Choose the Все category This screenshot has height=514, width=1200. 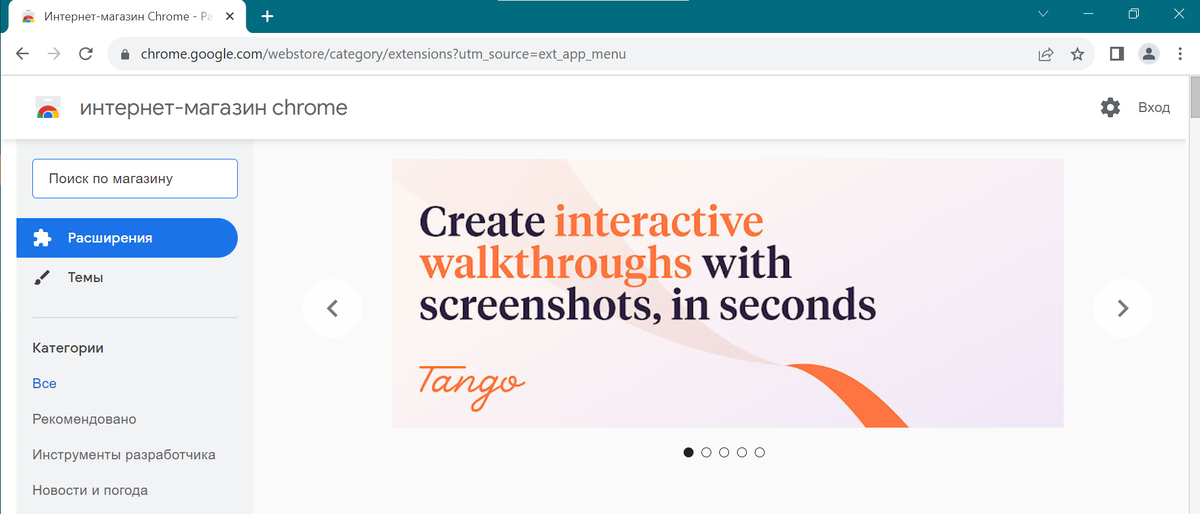(x=44, y=383)
